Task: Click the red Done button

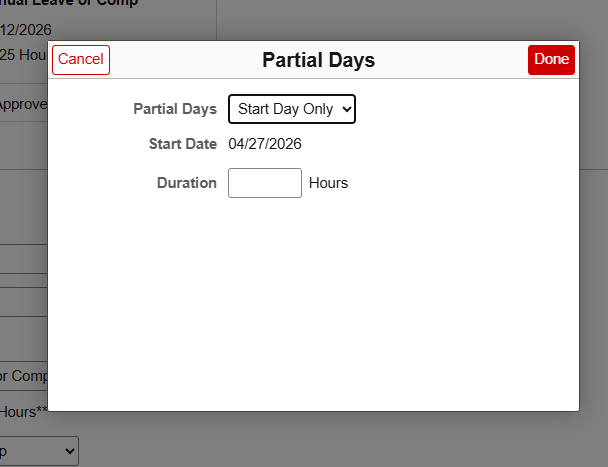Action: [x=551, y=60]
